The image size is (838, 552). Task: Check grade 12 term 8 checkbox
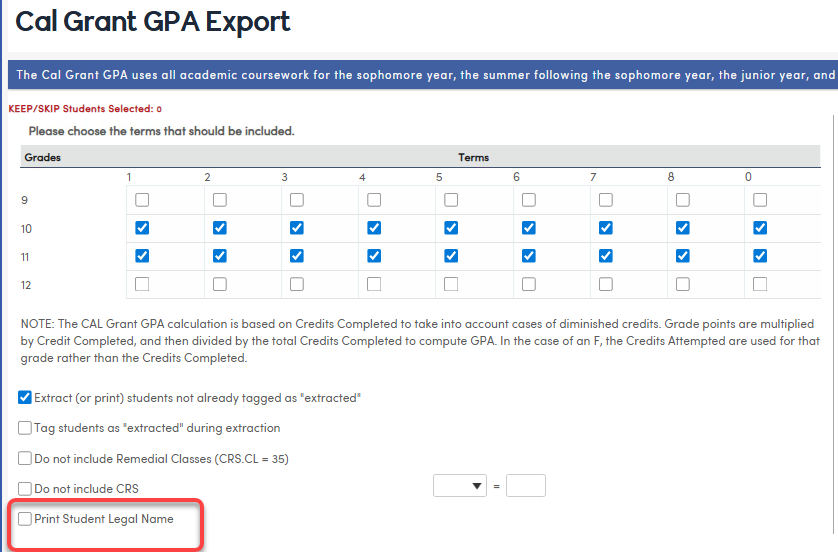(682, 284)
